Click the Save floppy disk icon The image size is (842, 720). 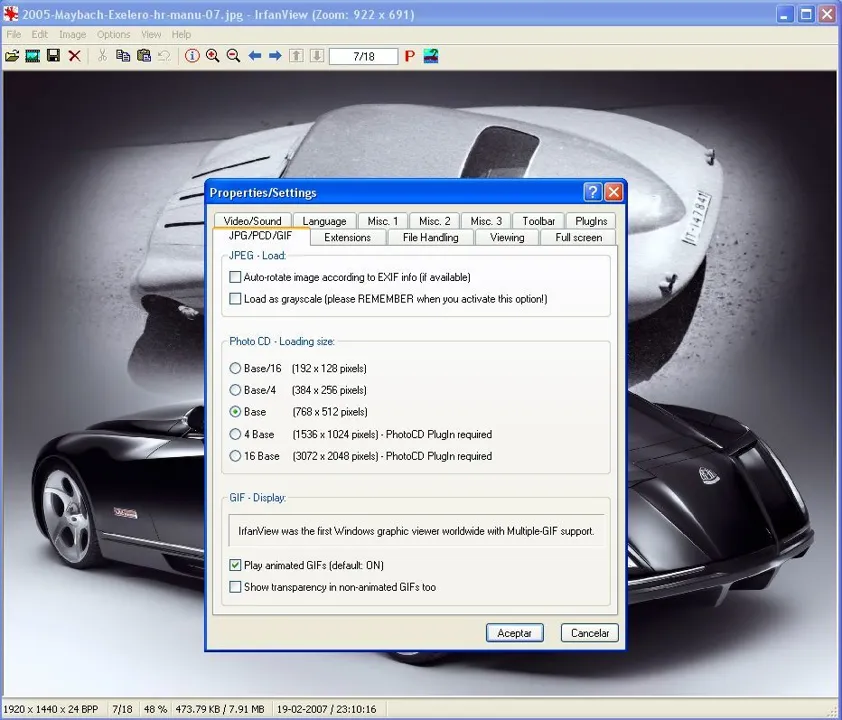coord(53,55)
